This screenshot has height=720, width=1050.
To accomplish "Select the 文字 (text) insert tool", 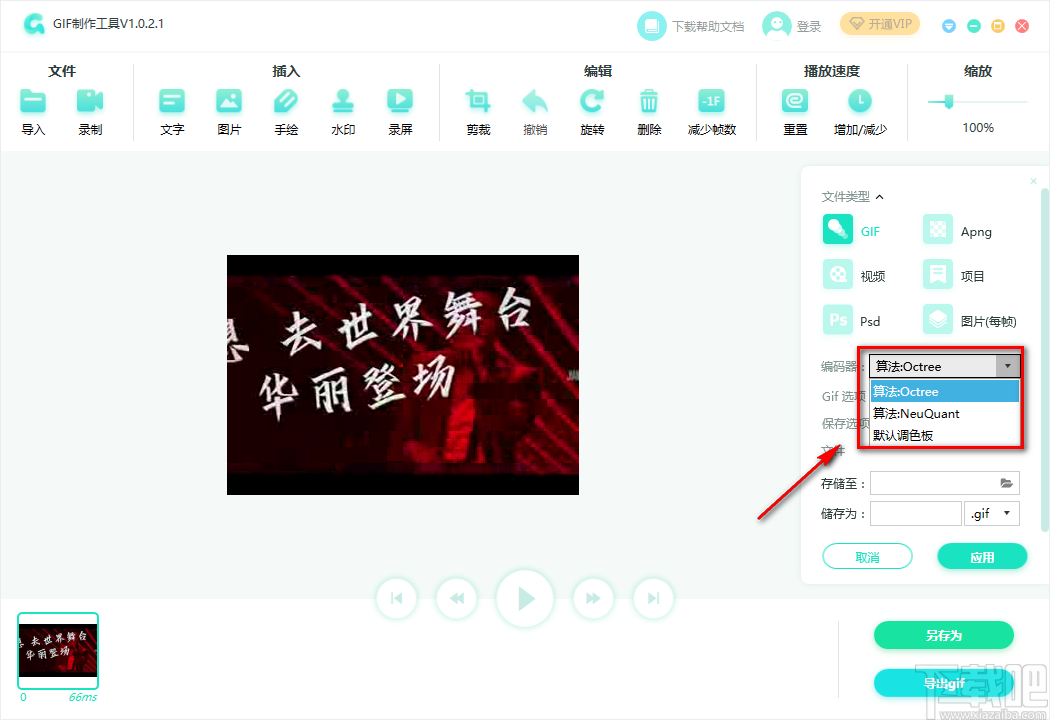I will tap(171, 108).
